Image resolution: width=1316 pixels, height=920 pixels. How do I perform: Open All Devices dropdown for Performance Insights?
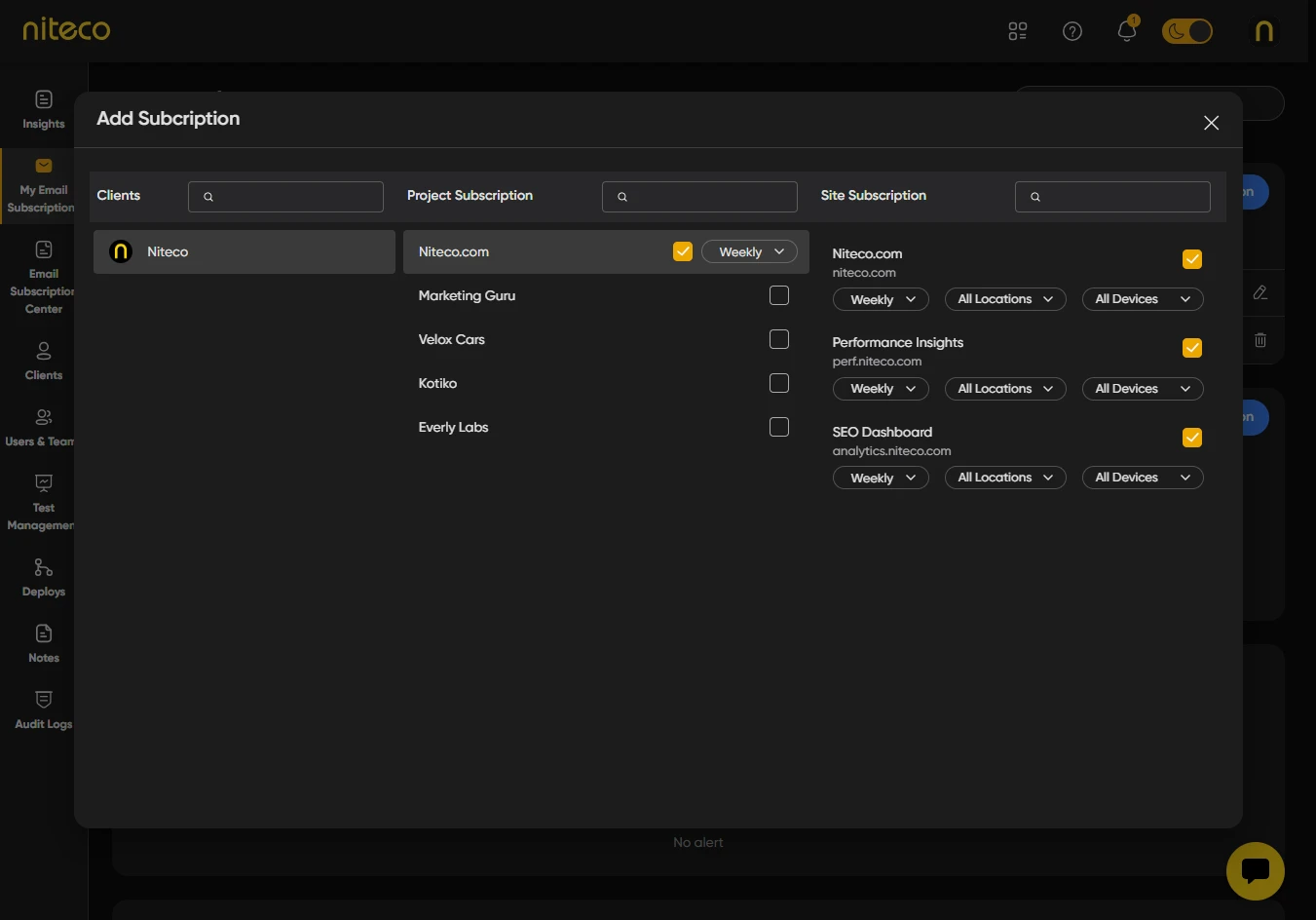pyautogui.click(x=1143, y=389)
